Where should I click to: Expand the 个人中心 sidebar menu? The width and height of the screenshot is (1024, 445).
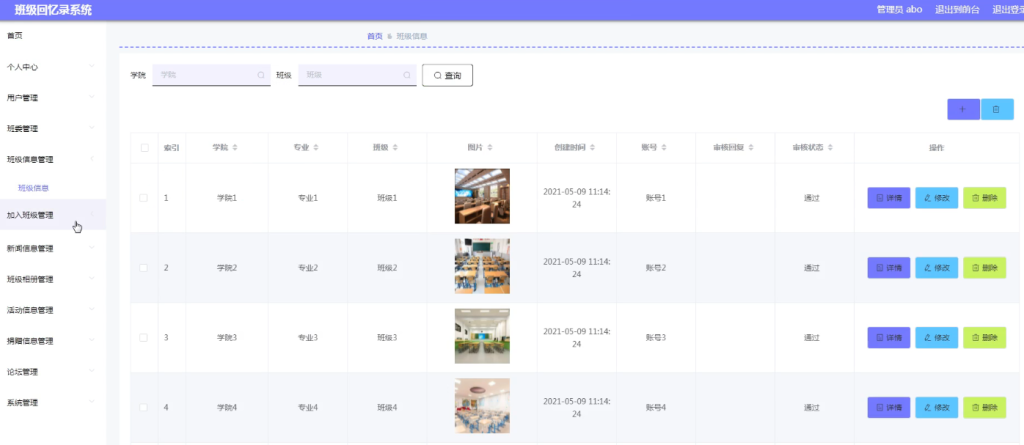click(x=53, y=67)
